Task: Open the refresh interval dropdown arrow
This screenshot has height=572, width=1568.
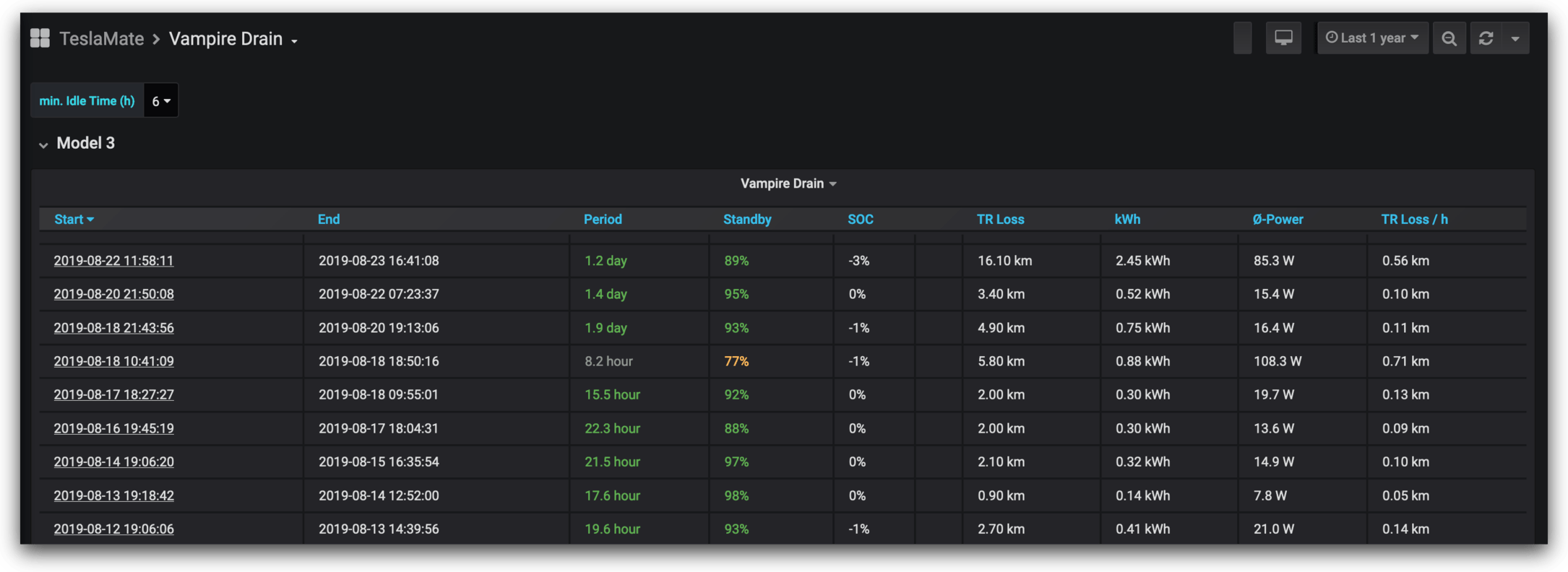Action: click(x=1515, y=38)
